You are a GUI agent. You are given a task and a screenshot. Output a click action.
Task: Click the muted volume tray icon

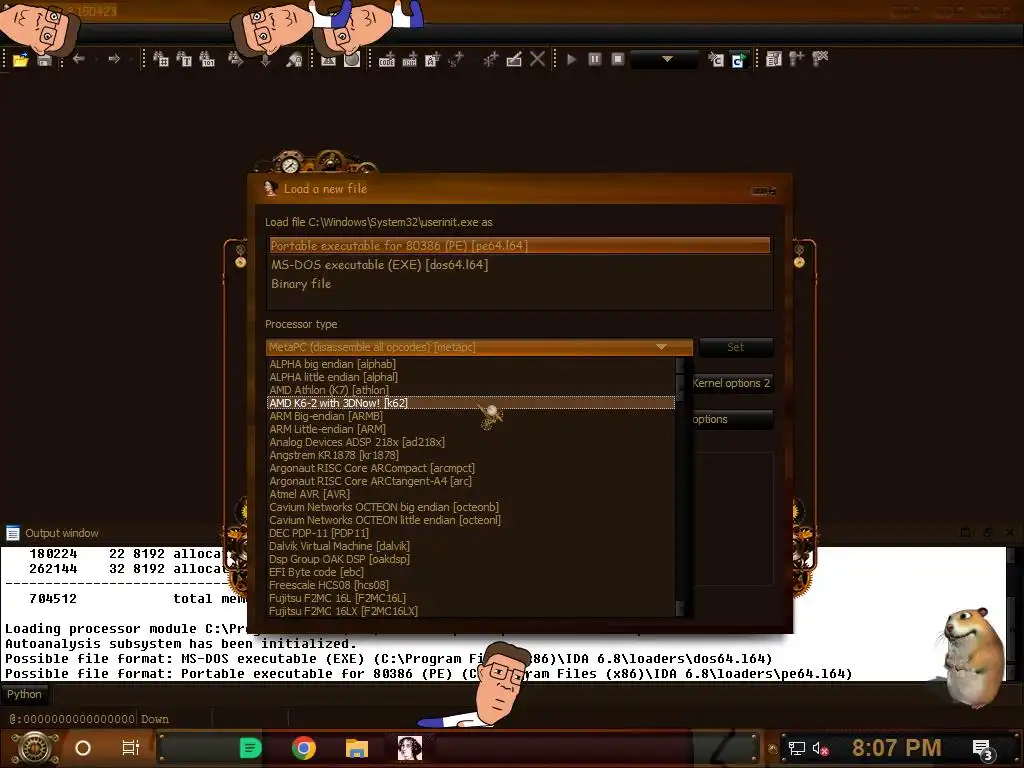820,749
